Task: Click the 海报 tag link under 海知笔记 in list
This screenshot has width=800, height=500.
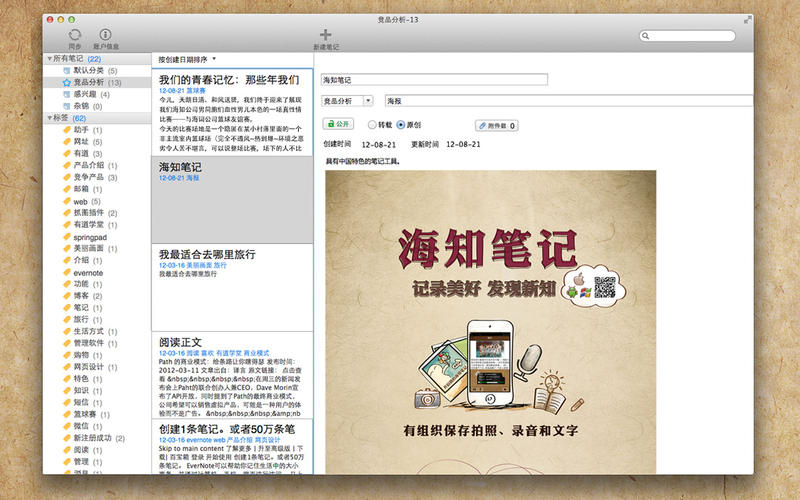Action: click(193, 178)
